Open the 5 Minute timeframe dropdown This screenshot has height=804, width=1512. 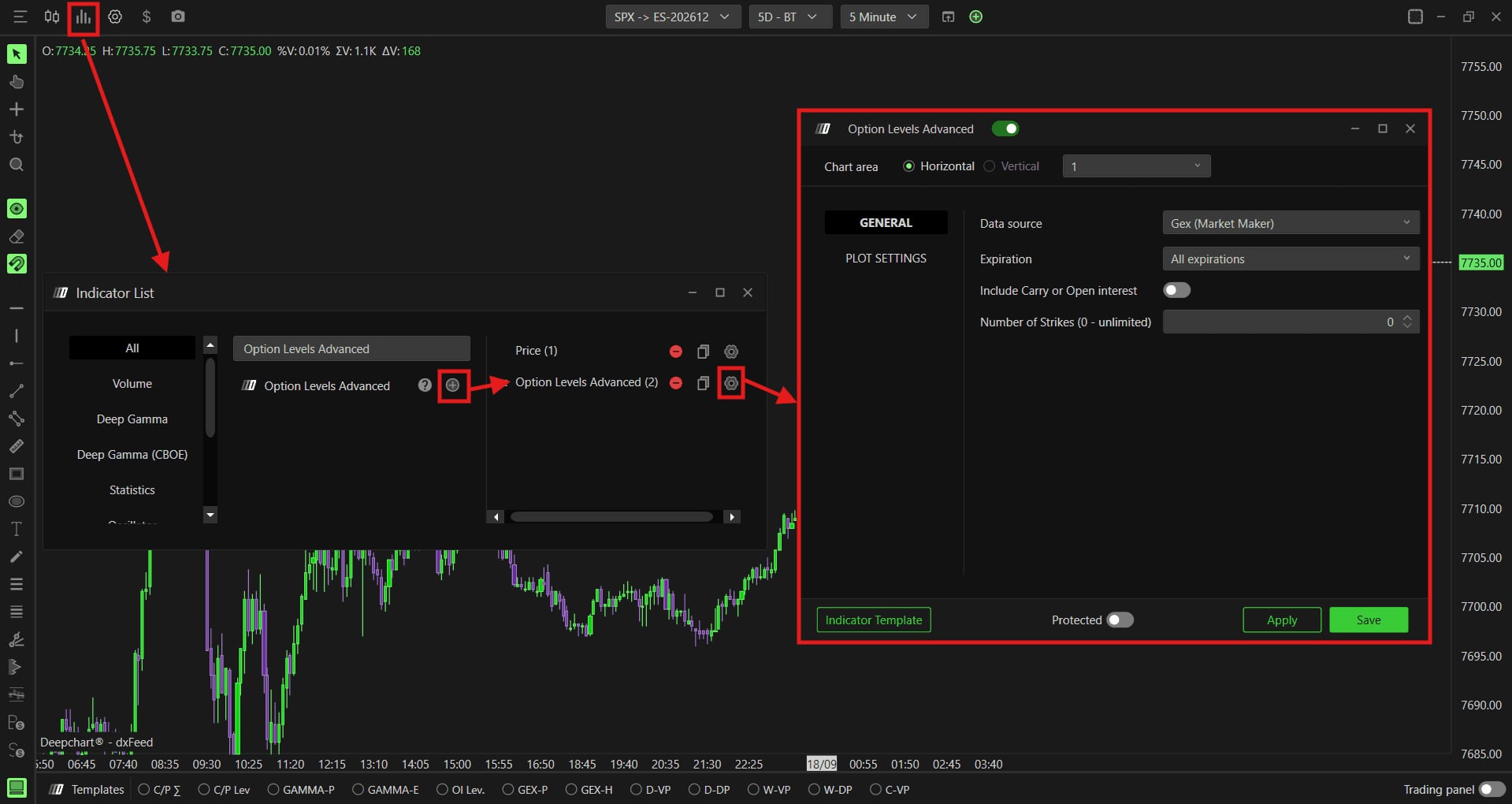[x=884, y=17]
